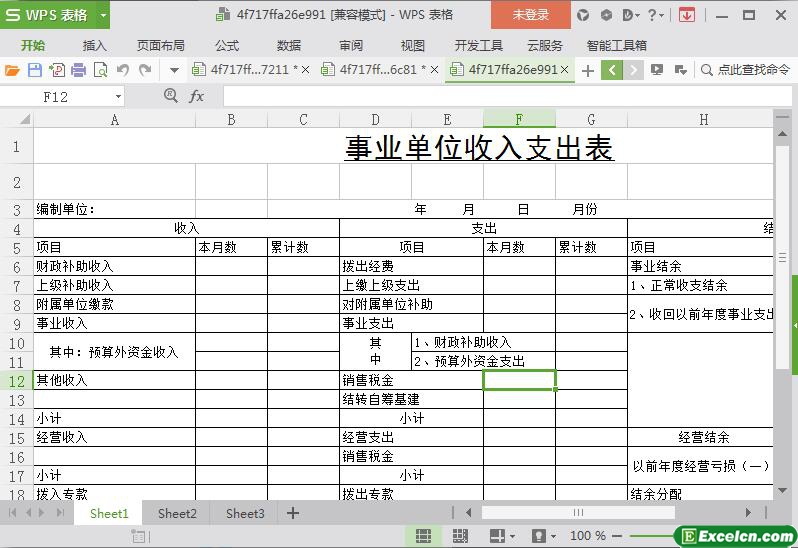Click the presentation screen icon in tab bar

tap(657, 70)
